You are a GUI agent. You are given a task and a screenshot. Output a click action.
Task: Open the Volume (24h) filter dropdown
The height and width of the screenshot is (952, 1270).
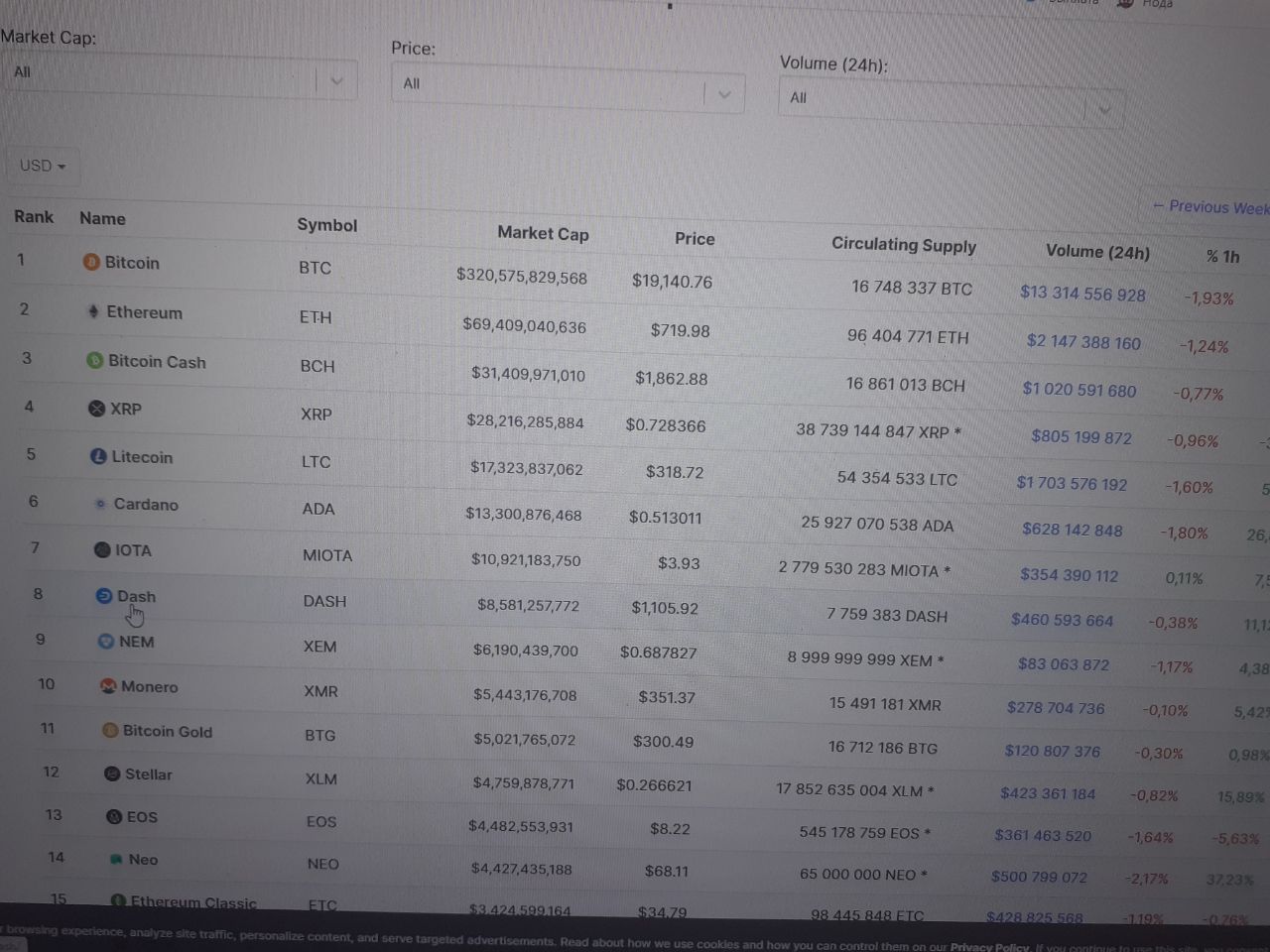click(x=951, y=103)
